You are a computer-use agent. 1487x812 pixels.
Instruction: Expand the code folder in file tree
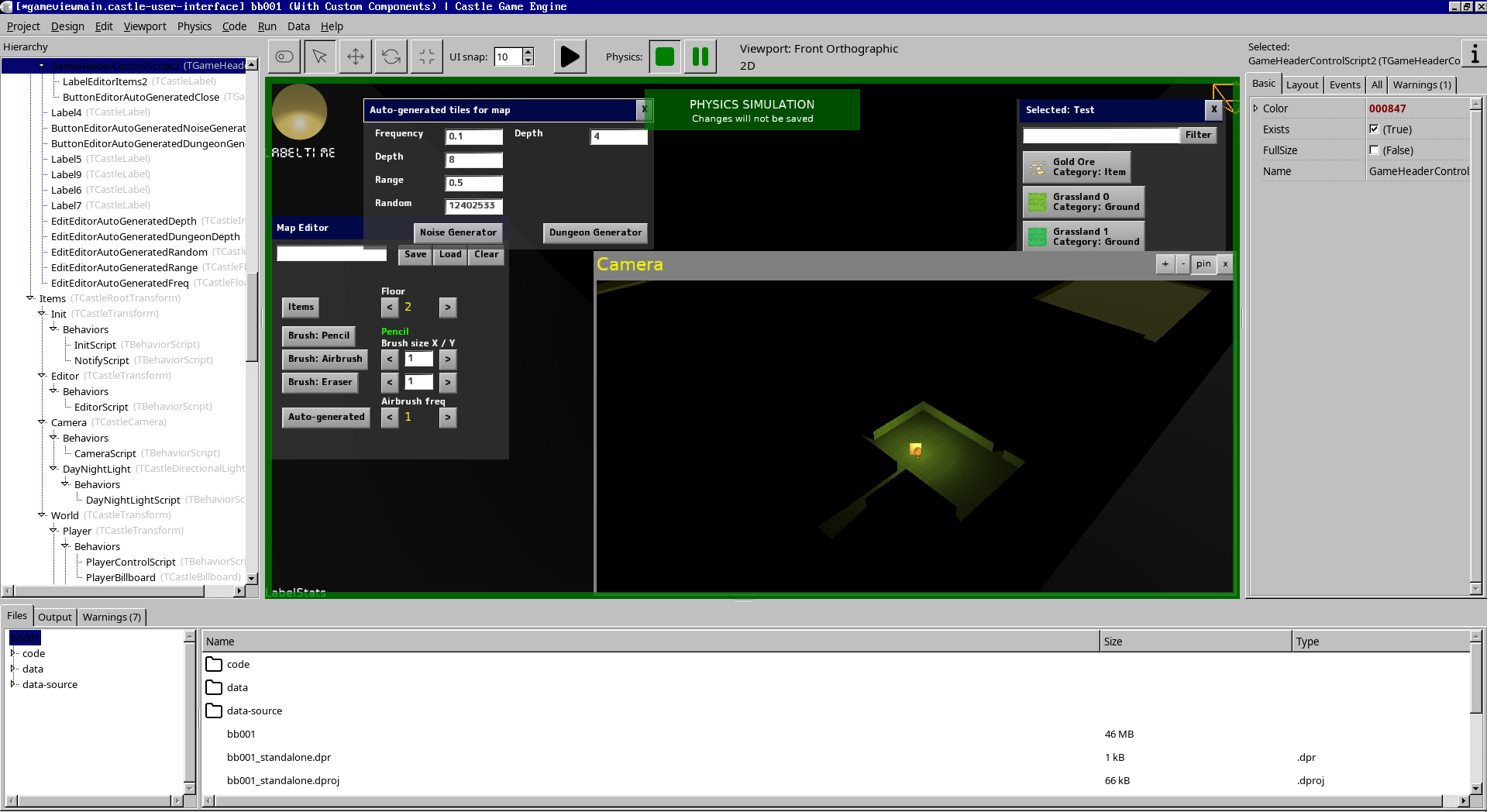tap(13, 653)
